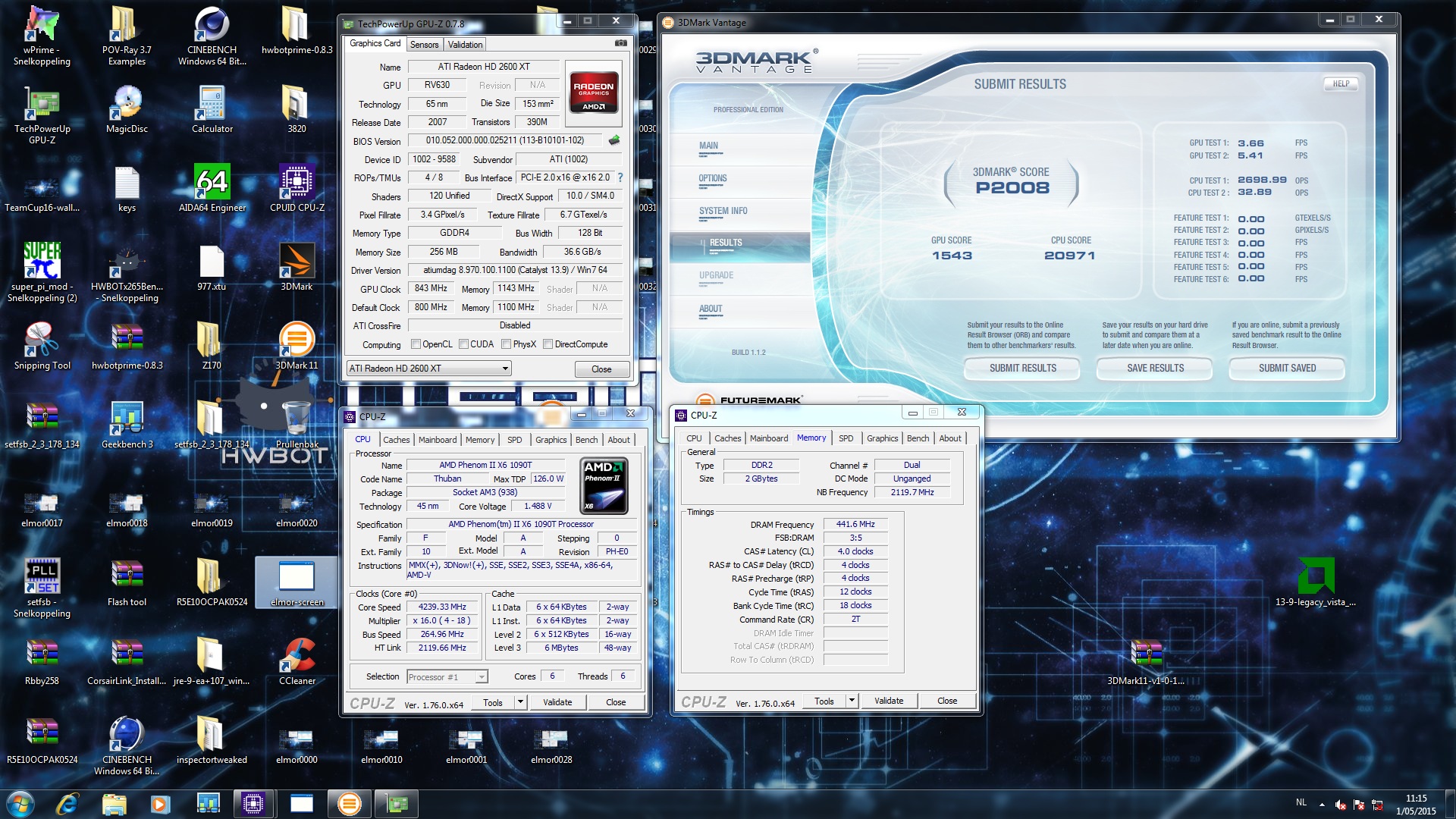Expand Tools arrow in left CPU-Z window

(x=520, y=702)
